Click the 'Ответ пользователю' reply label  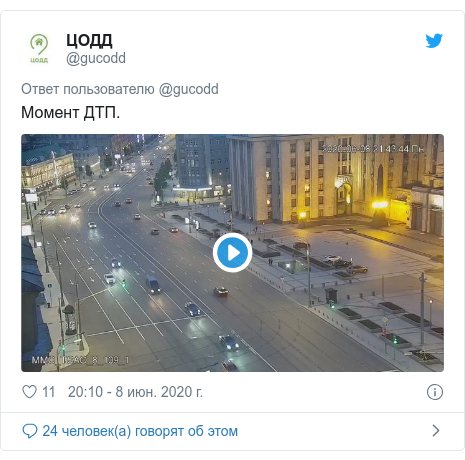click(x=88, y=89)
